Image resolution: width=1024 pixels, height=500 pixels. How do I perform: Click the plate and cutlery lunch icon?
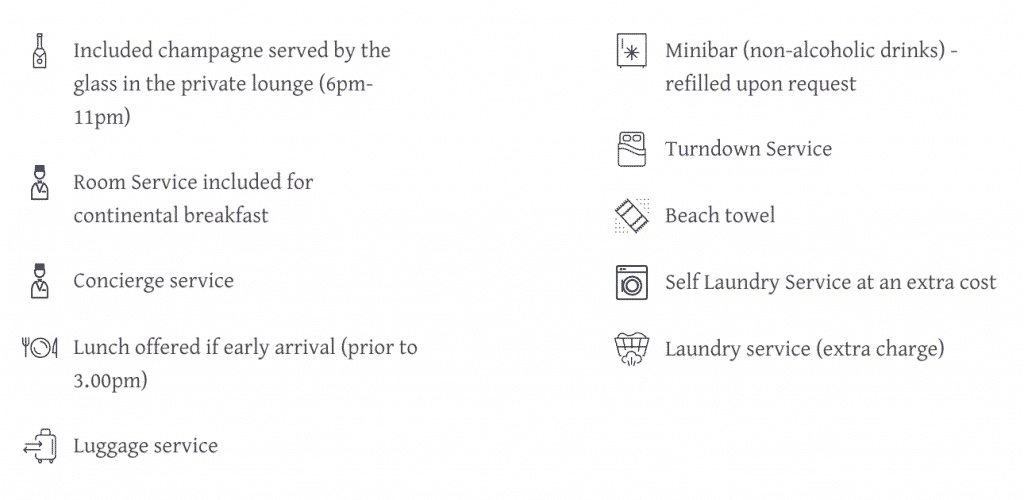tap(40, 347)
